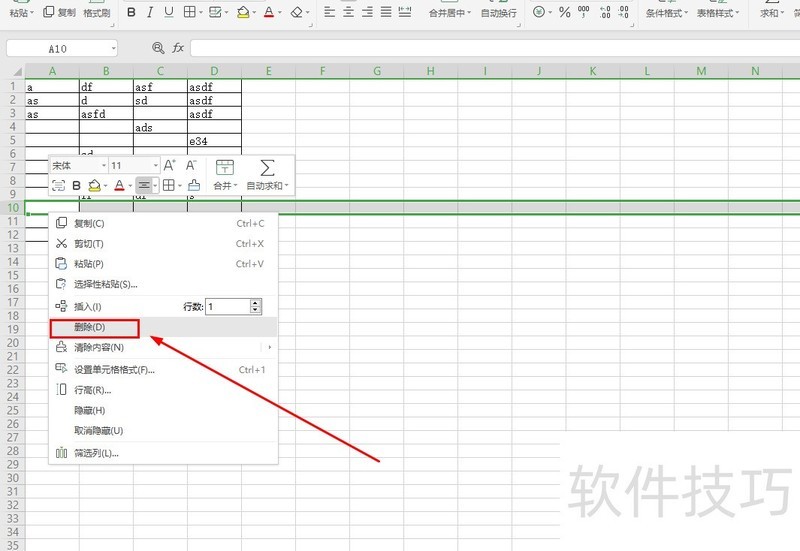Click the 自动换行 wrap text button
The width and height of the screenshot is (800, 551).
pos(498,13)
